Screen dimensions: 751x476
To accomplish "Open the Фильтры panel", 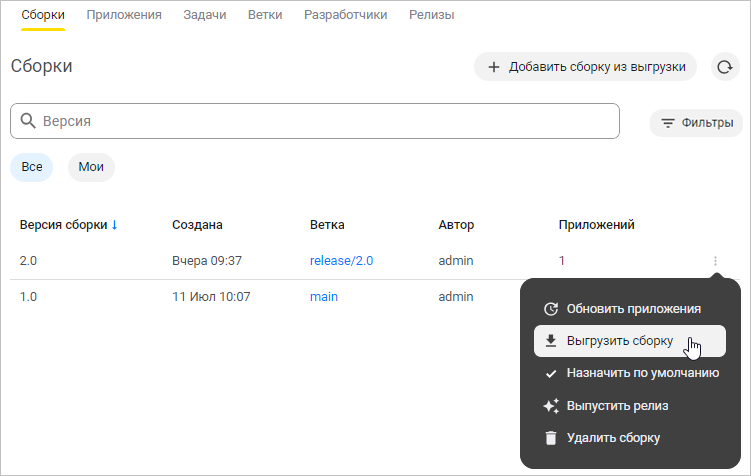I will click(696, 123).
